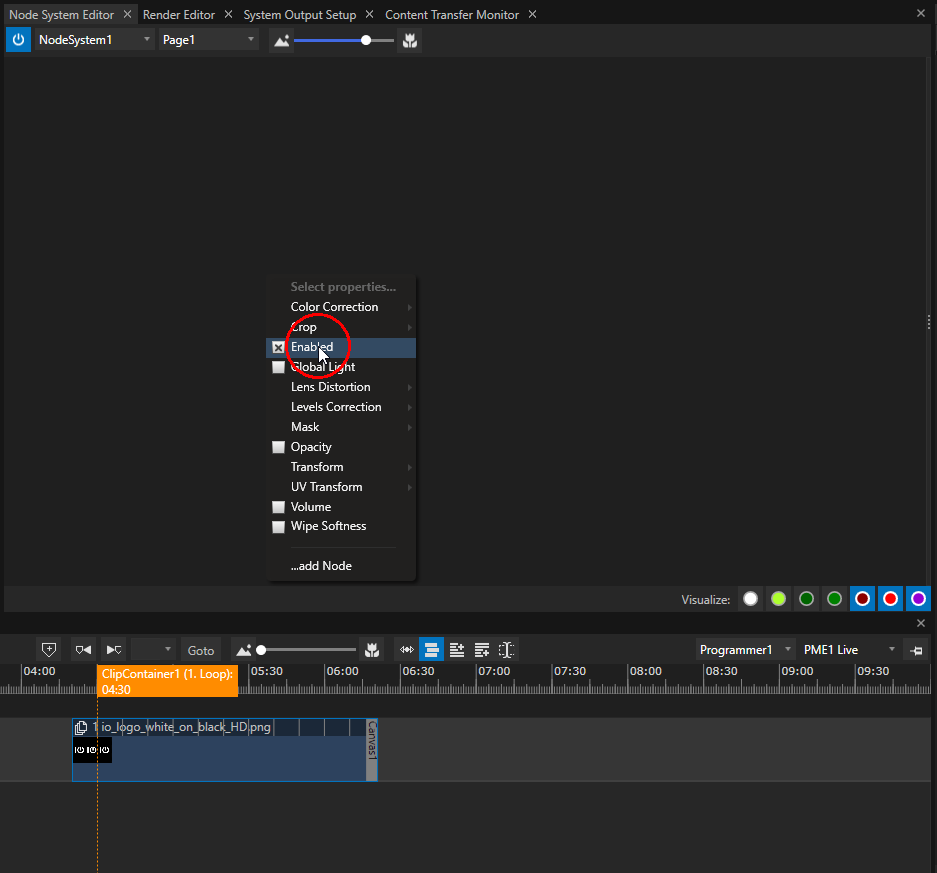Toggle the white Visualize circle
This screenshot has height=873, width=937.
pyautogui.click(x=751, y=599)
